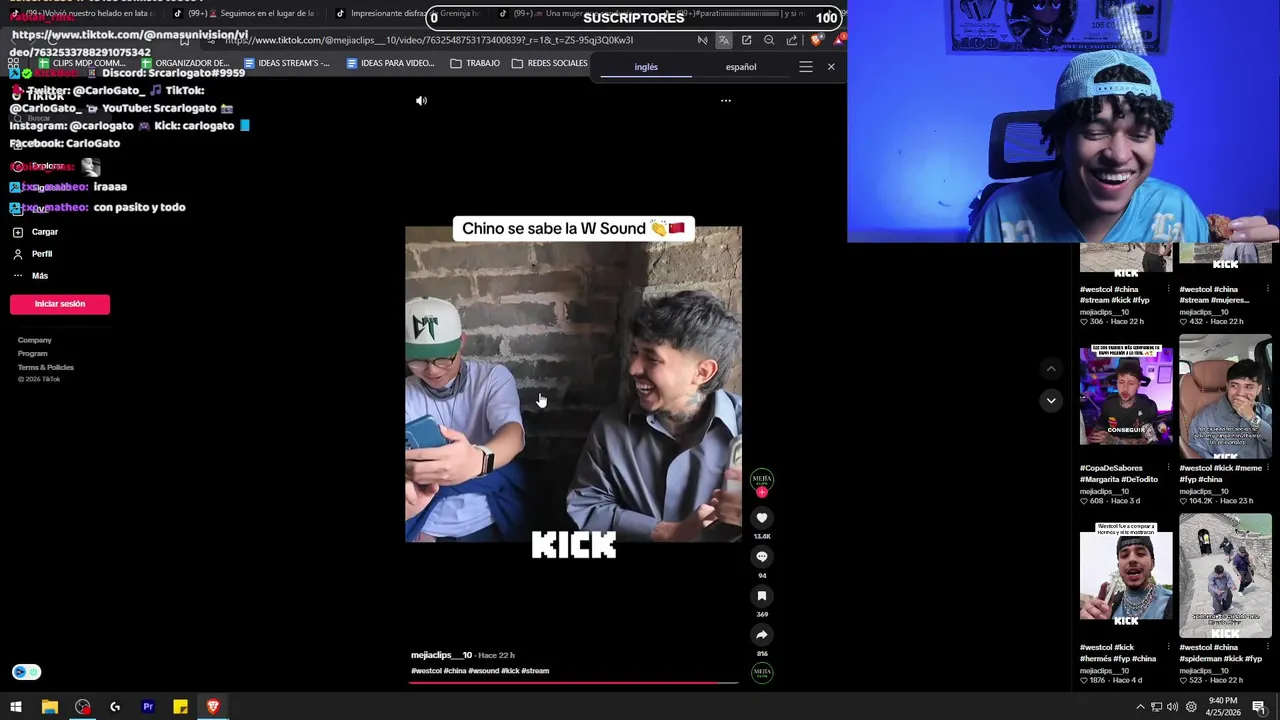
Task: Open the spinning sound disc icon
Action: pyautogui.click(x=762, y=673)
